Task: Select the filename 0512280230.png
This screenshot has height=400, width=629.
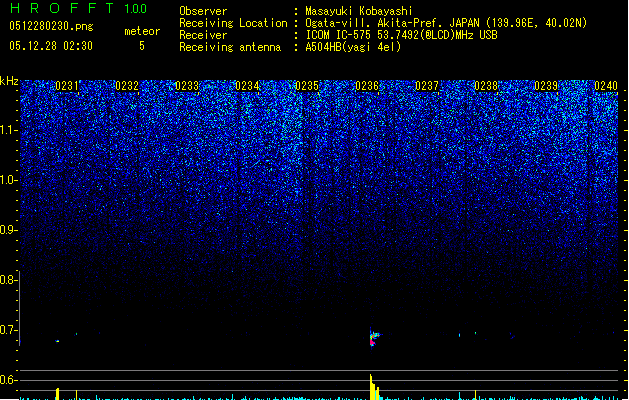Action: (x=51, y=26)
